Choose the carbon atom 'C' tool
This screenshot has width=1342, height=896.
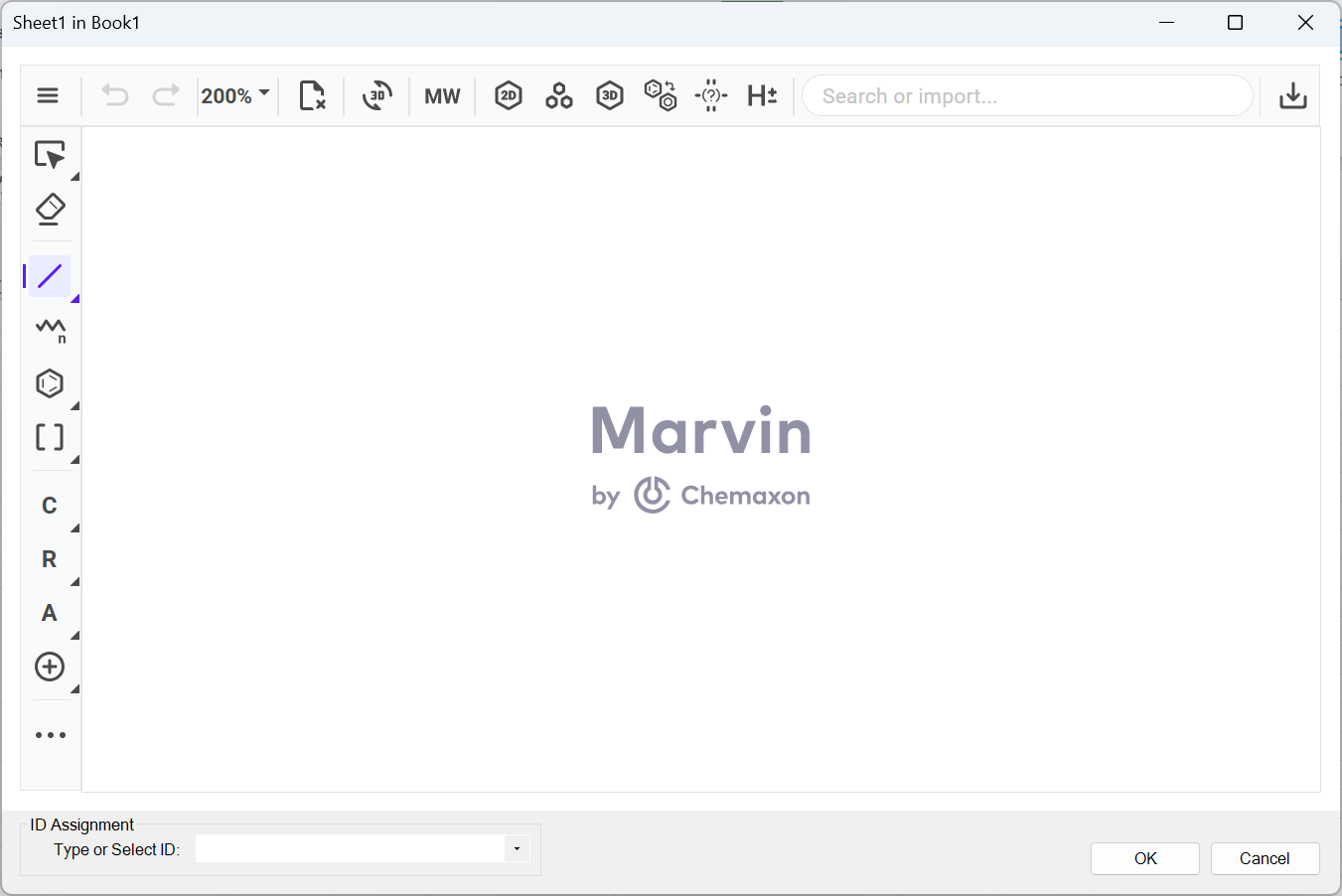50,506
